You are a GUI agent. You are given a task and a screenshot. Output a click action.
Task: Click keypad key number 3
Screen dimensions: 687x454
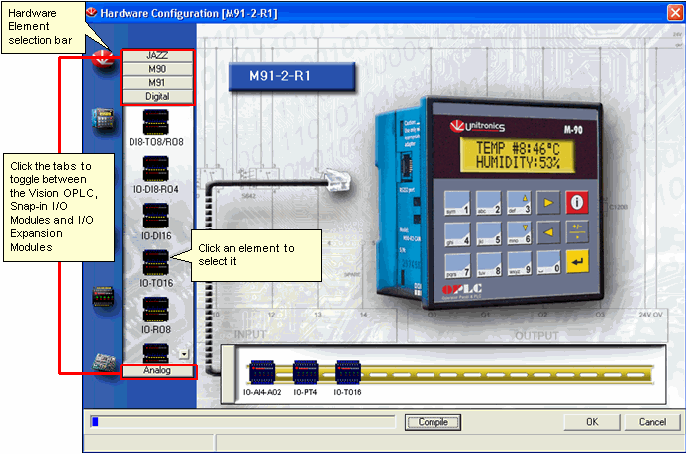click(519, 202)
